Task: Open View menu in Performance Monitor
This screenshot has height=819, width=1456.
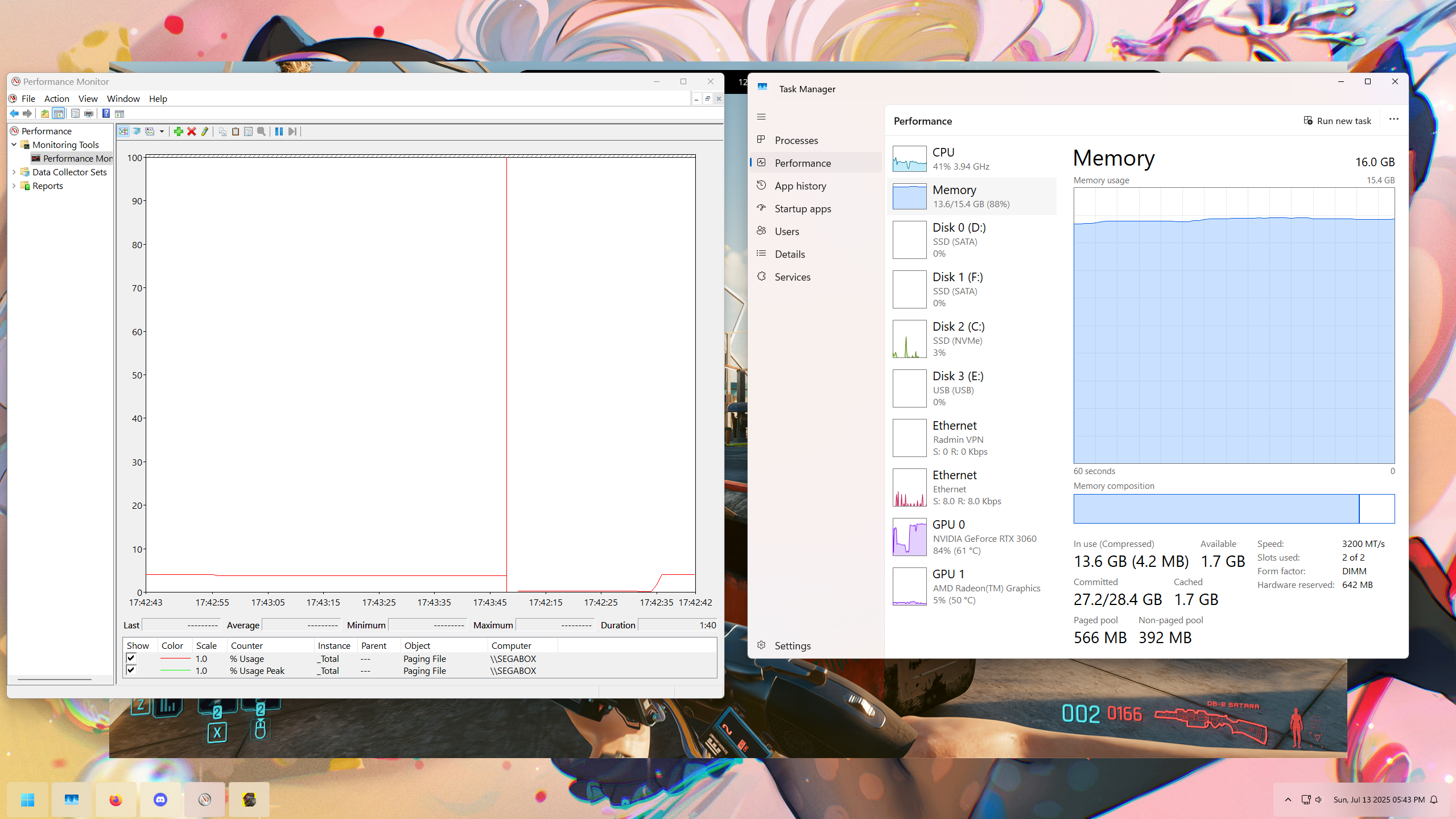Action: tap(88, 99)
